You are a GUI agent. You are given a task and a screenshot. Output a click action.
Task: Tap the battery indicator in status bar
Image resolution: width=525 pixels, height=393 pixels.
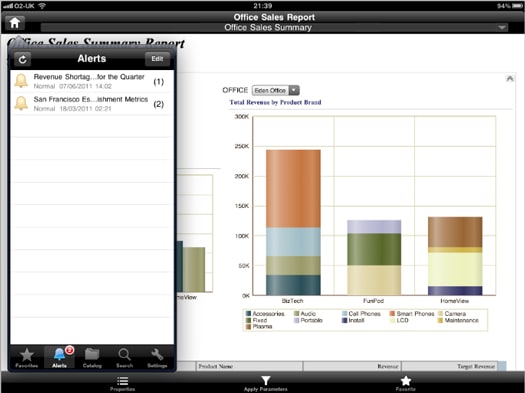tap(516, 6)
